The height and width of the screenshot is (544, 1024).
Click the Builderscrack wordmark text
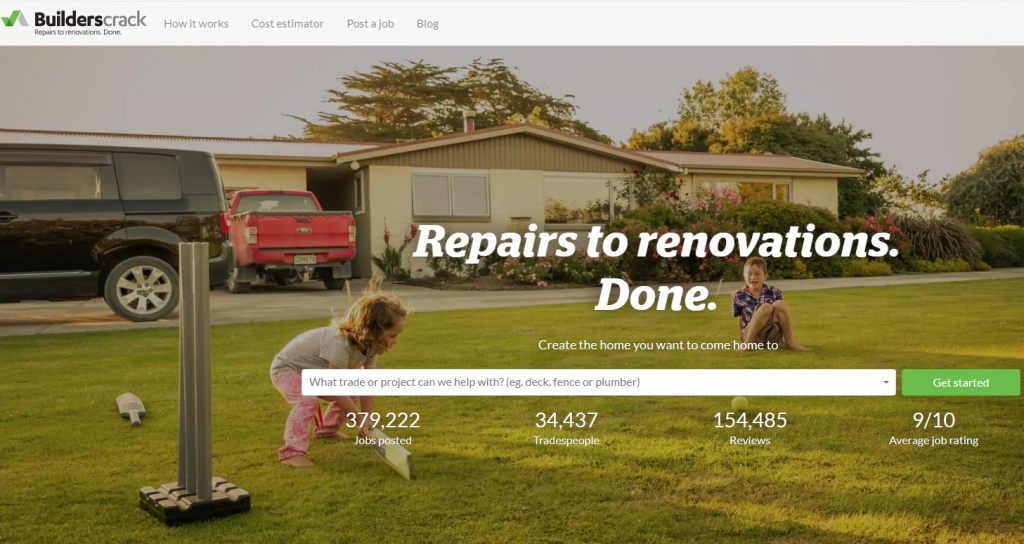tap(90, 19)
